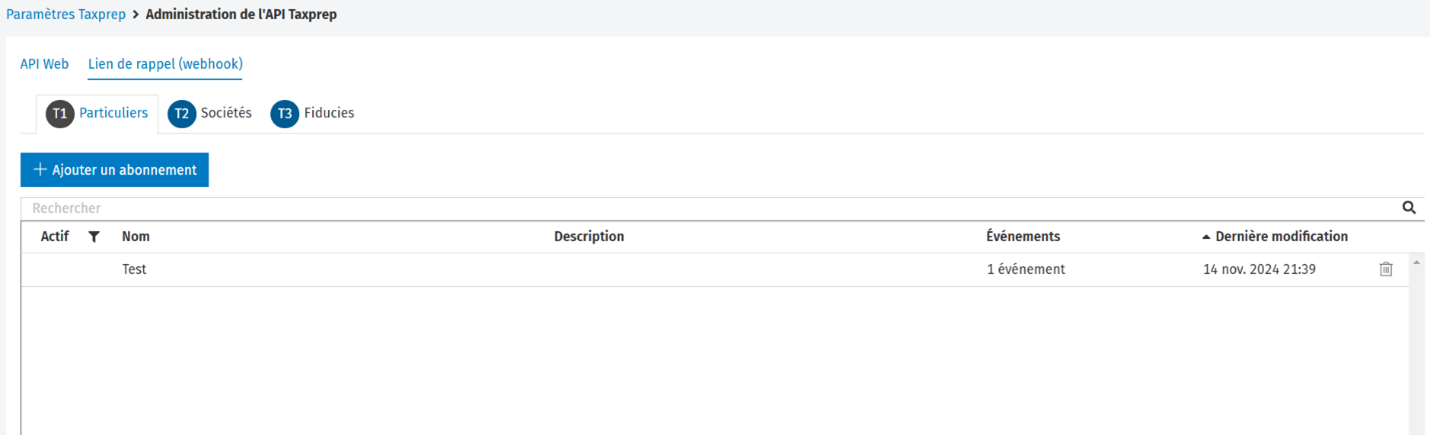Switch to the T2 Sociétés tab
This screenshot has width=1430, height=435.
(x=210, y=114)
